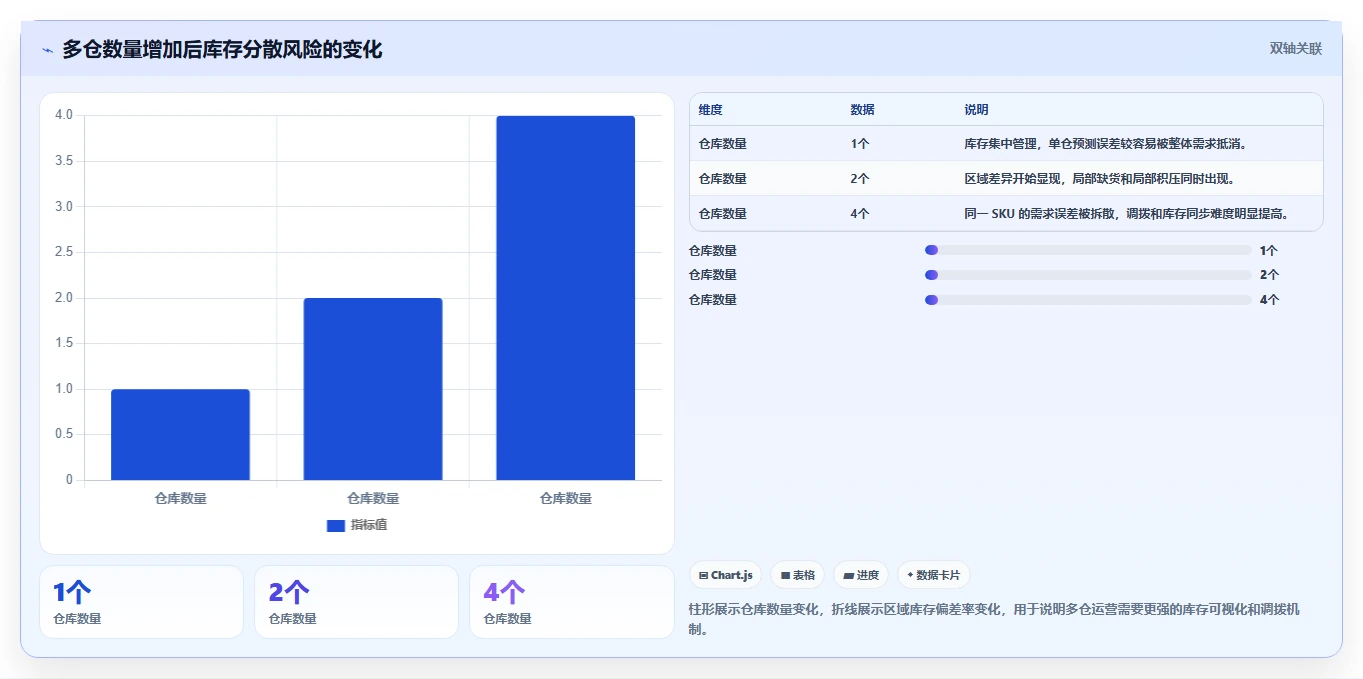The width and height of the screenshot is (1363, 679).
Task: Click the middle bar with value 2.0
Action: coord(373,389)
